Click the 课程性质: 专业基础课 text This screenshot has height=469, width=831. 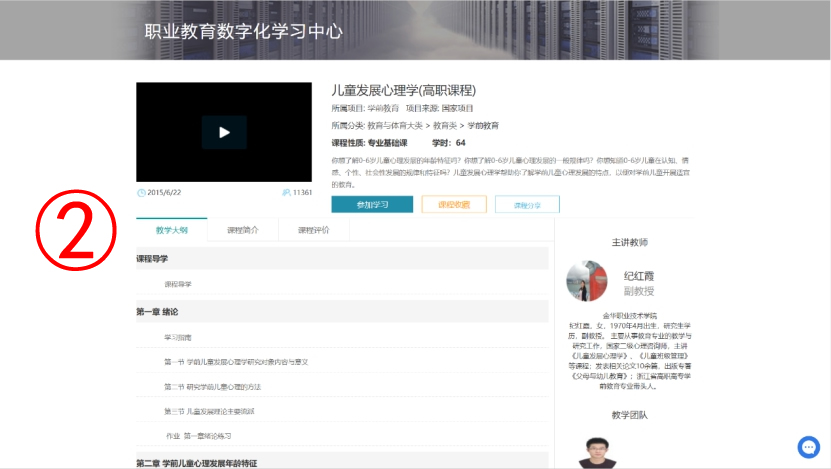click(369, 143)
